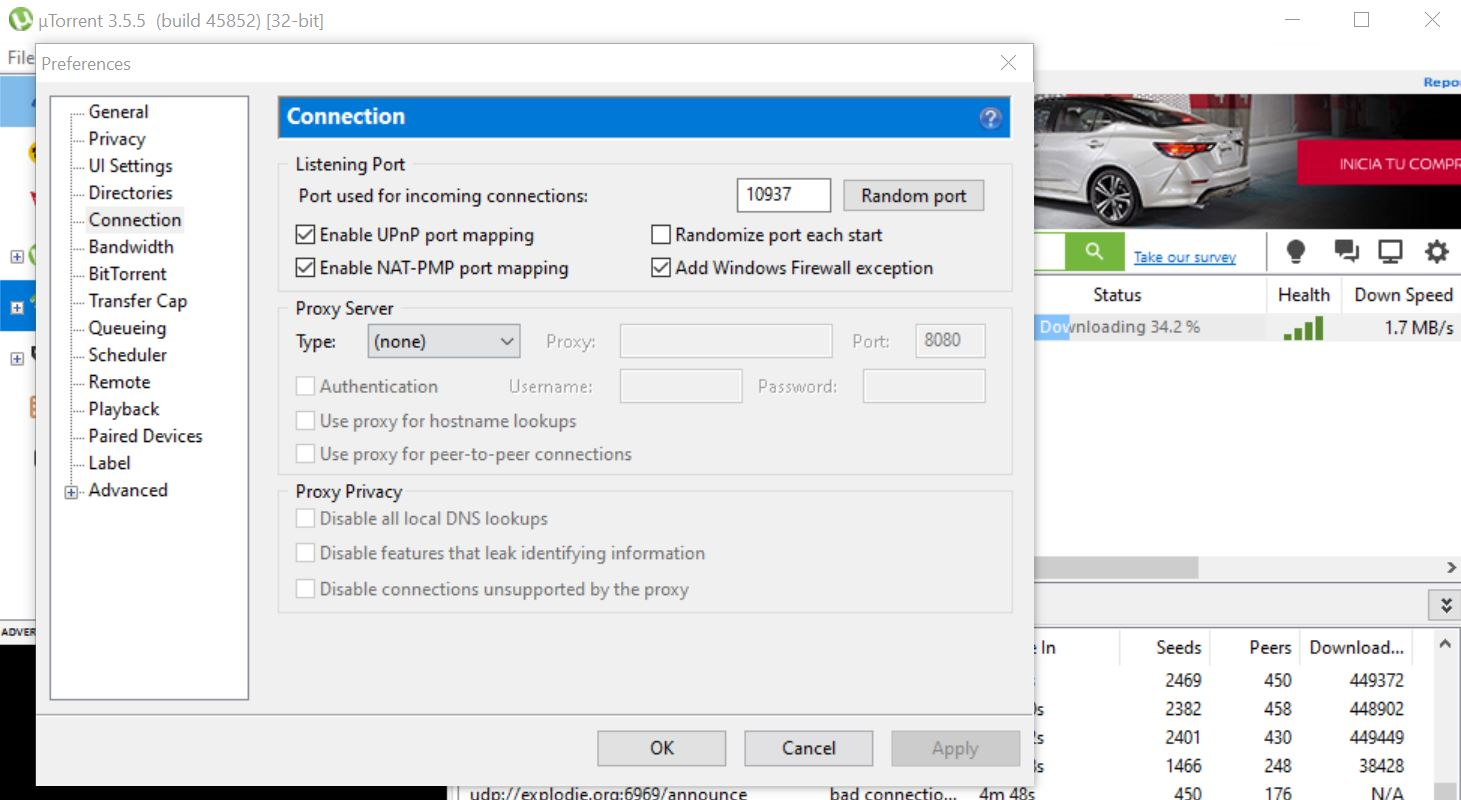The image size is (1461, 800).
Task: Open settings via the gear toolbar icon
Action: coord(1436,252)
